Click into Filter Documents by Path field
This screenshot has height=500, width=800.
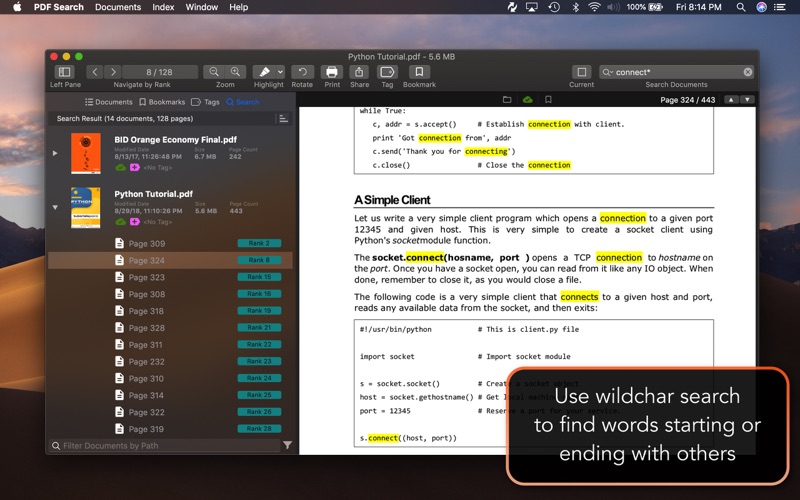click(x=165, y=445)
